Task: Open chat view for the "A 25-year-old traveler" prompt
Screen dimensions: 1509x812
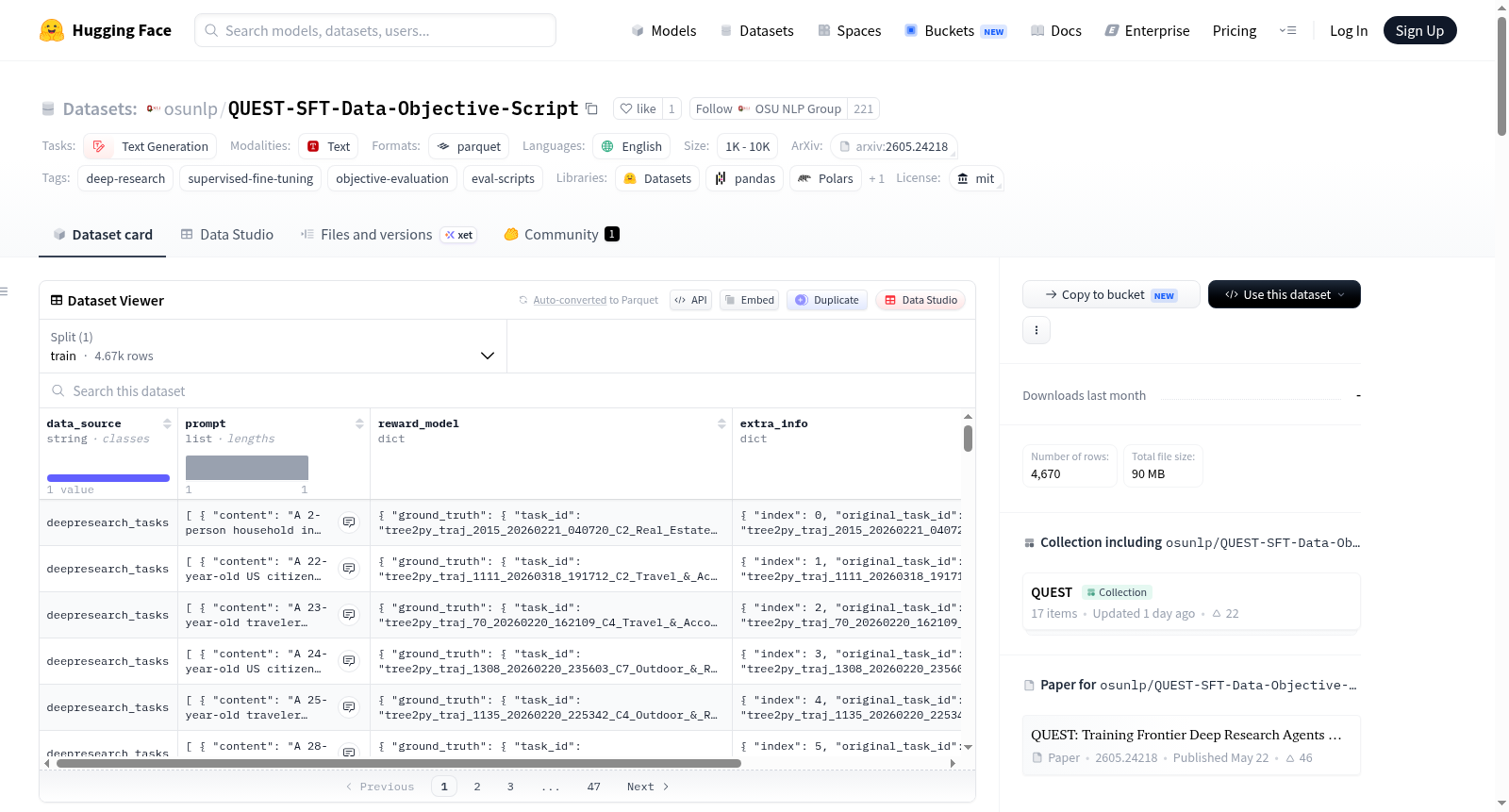Action: 349,707
